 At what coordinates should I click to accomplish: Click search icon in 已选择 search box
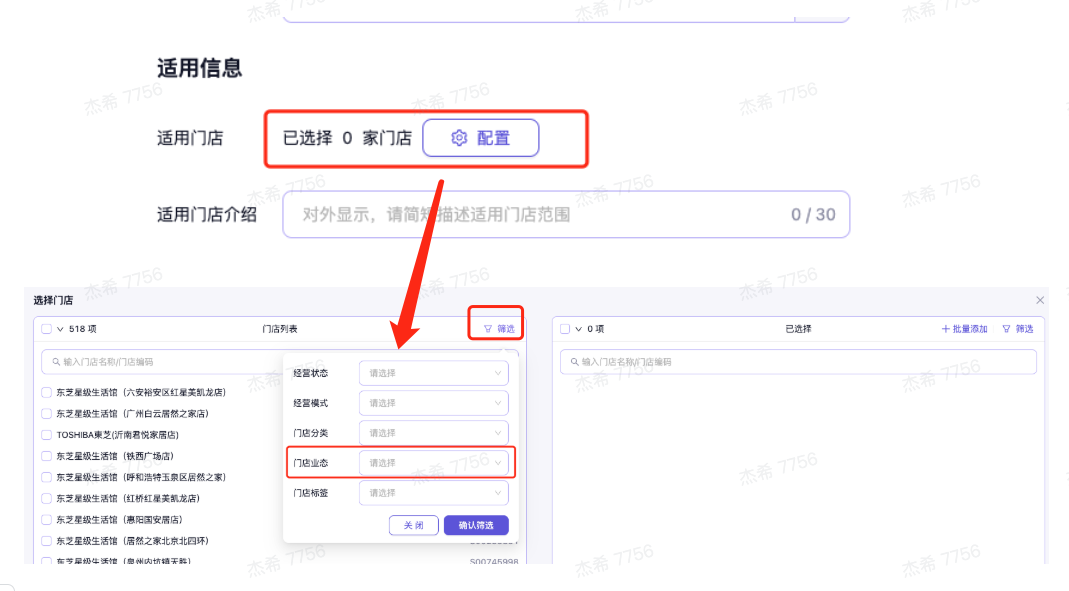point(574,362)
